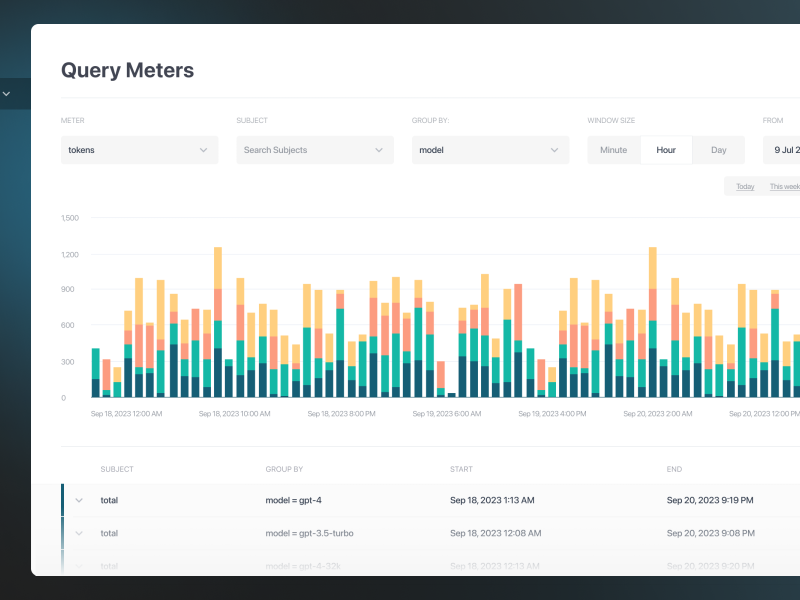This screenshot has height=600, width=800.
Task: Click the Today quick range link
Action: [745, 187]
